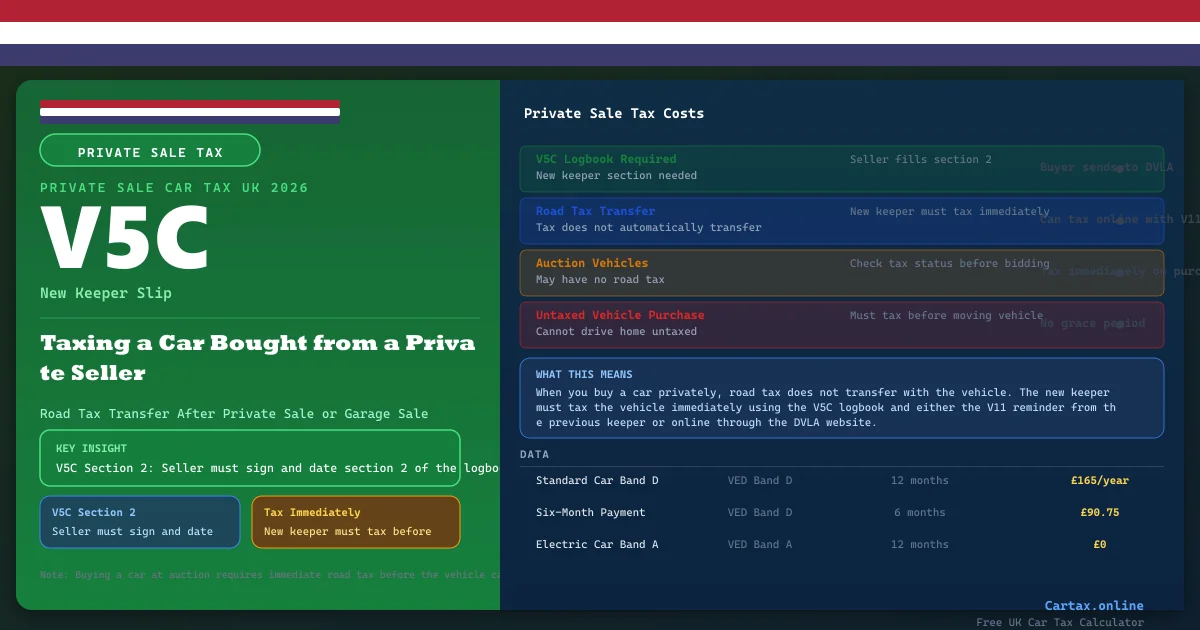Click the dot in the V5C Logbook row
Viewport: 1200px width, 630px height.
tap(1119, 169)
